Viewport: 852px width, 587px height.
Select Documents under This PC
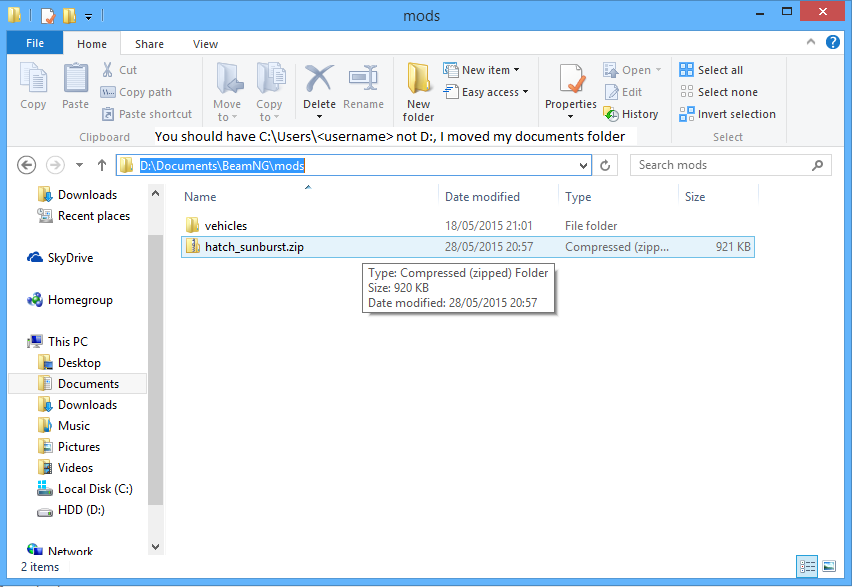[78, 384]
